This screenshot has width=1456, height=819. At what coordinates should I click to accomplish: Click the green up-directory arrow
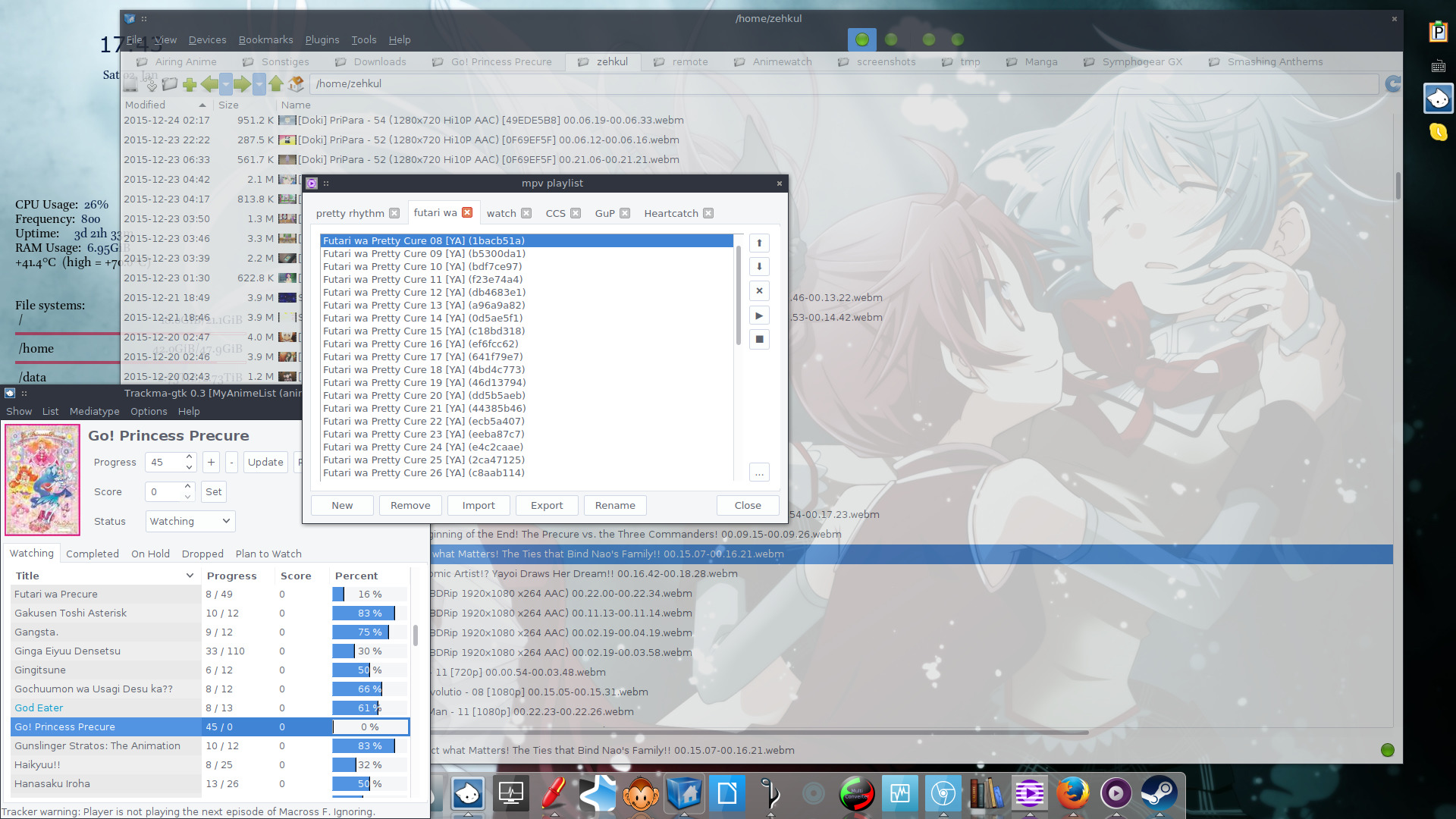tap(276, 84)
